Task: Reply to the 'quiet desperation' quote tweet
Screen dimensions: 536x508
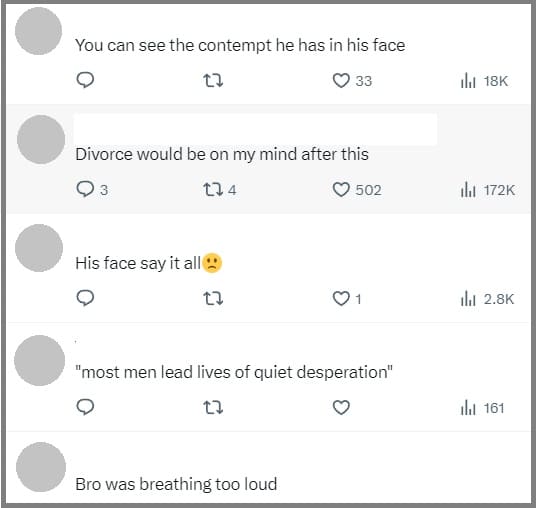Action: [x=85, y=407]
